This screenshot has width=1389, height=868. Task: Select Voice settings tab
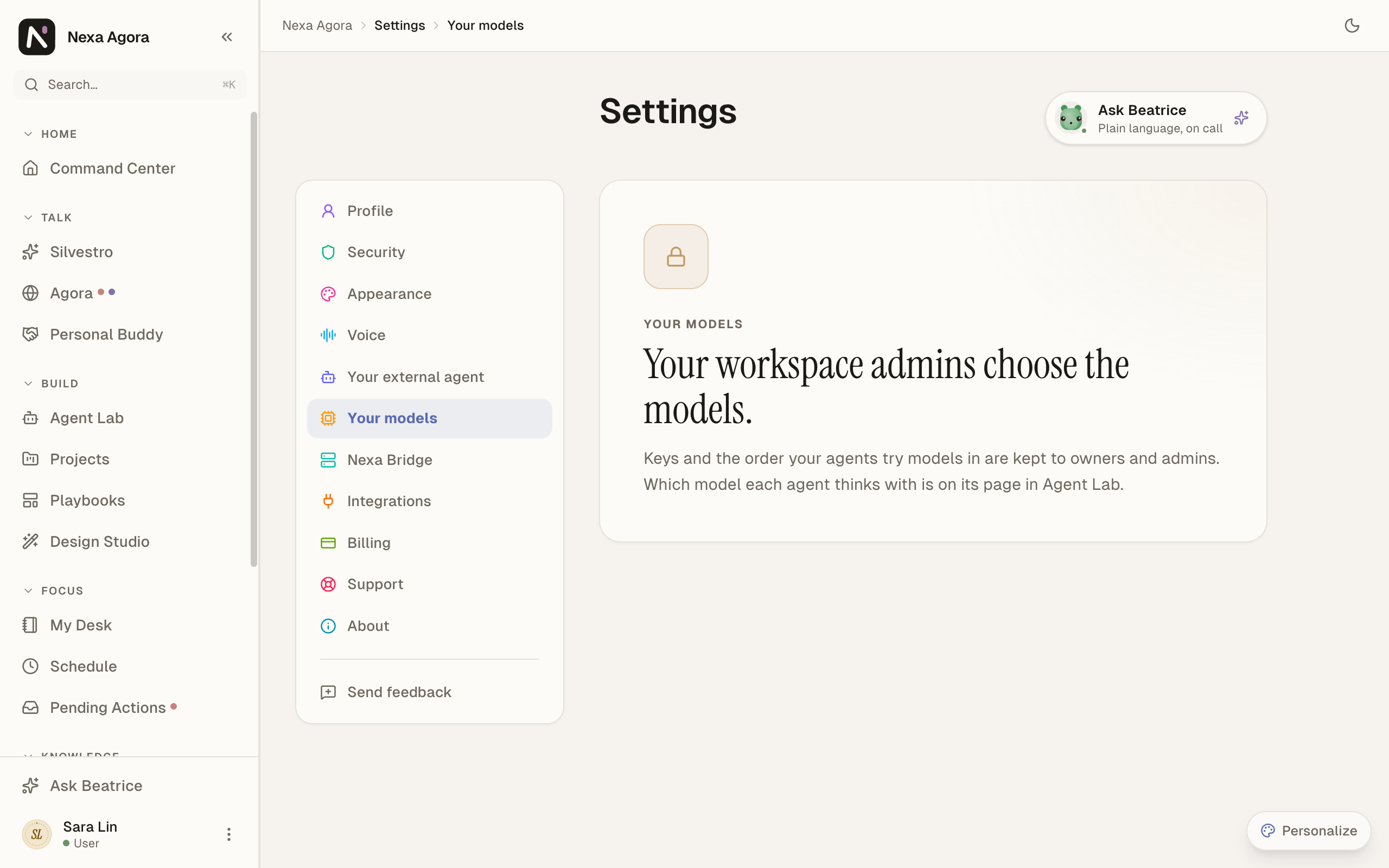point(429,335)
